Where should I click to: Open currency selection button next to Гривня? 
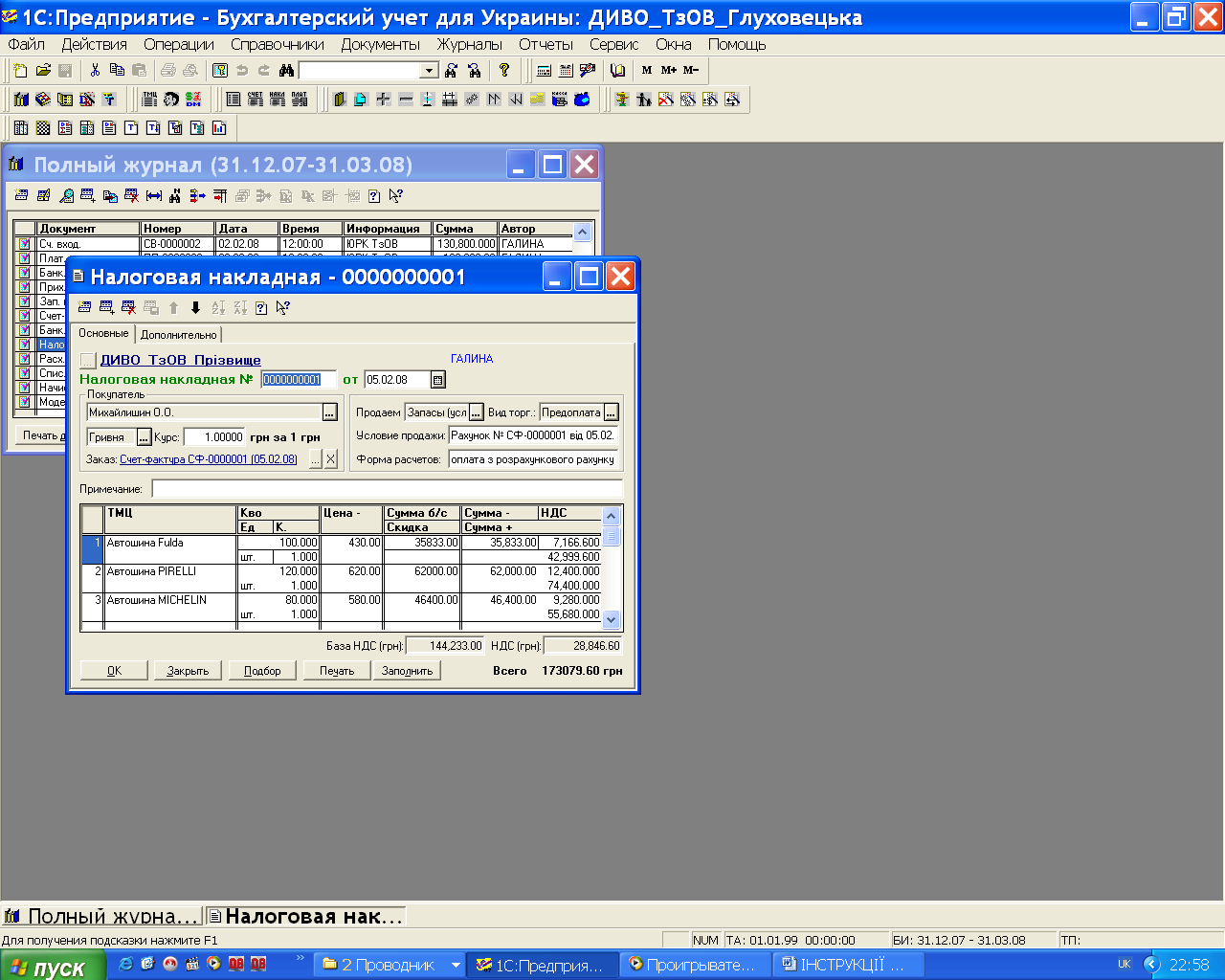pyautogui.click(x=145, y=437)
